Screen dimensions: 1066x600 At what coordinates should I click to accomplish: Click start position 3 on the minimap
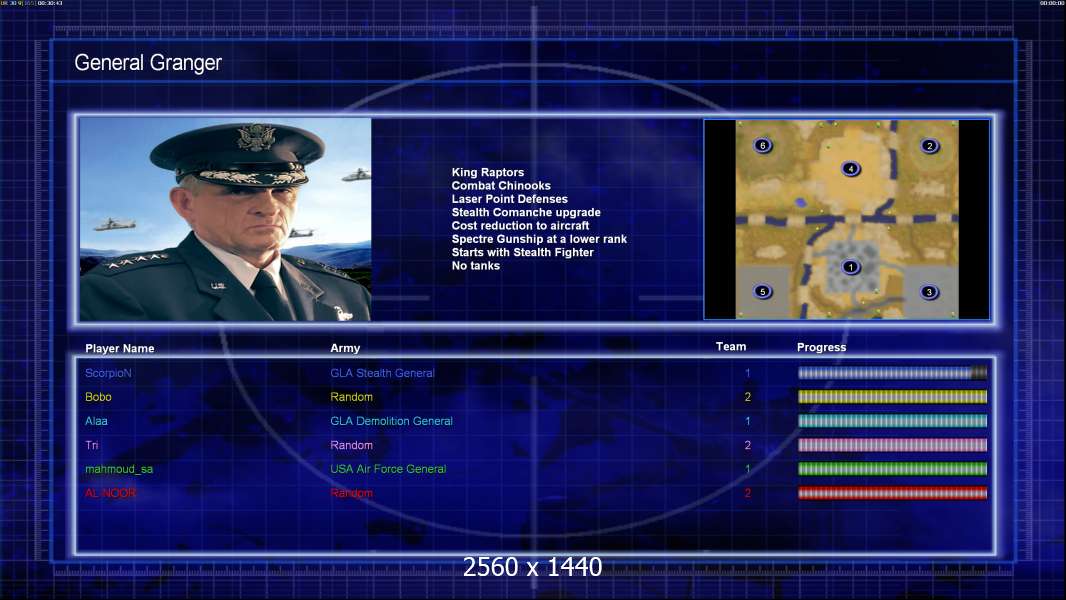tap(929, 292)
